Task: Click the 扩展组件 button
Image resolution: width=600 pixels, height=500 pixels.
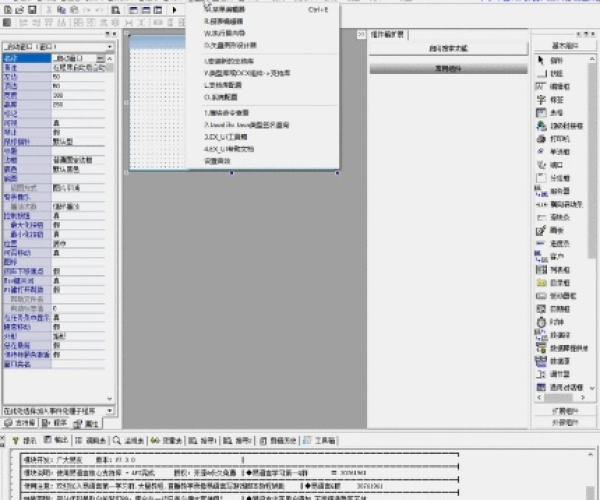Action: (565, 411)
